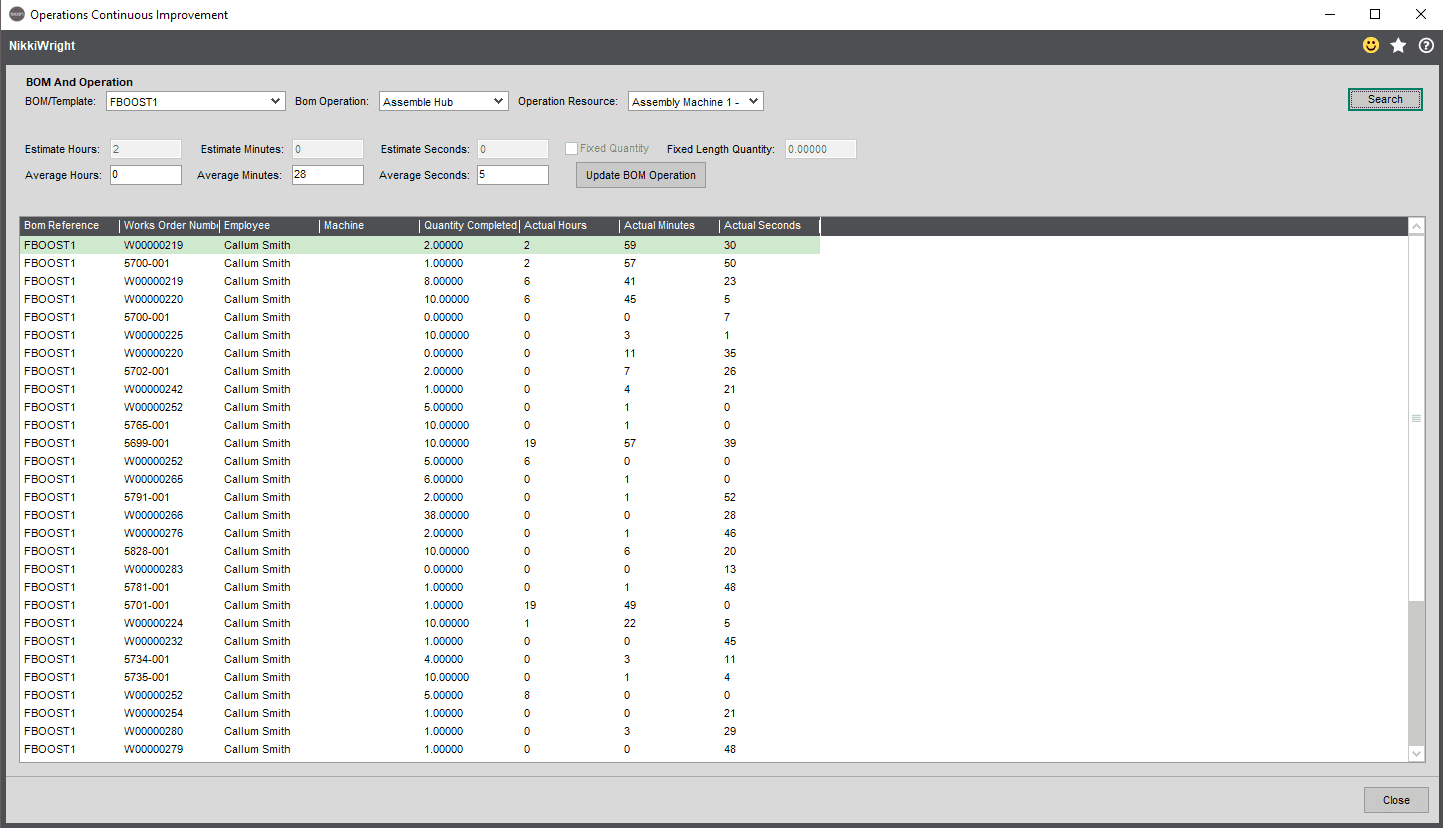Image resolution: width=1443 pixels, height=828 pixels.
Task: Click the Estimate Seconds field
Action: (513, 149)
